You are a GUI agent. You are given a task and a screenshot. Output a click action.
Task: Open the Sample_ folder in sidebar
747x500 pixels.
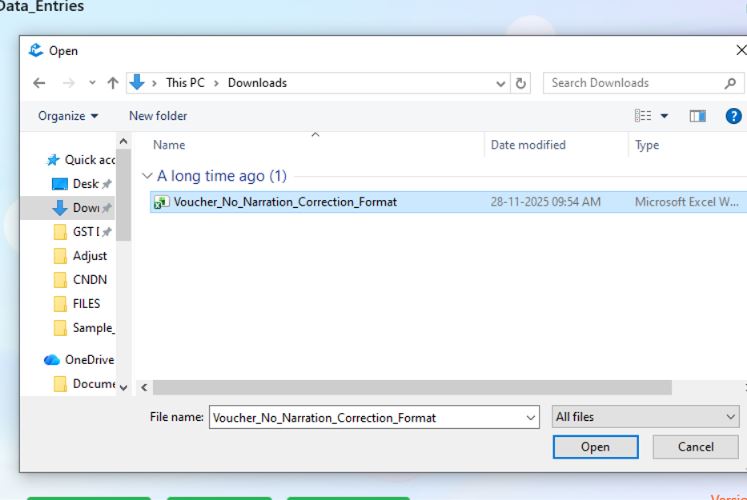(94, 328)
